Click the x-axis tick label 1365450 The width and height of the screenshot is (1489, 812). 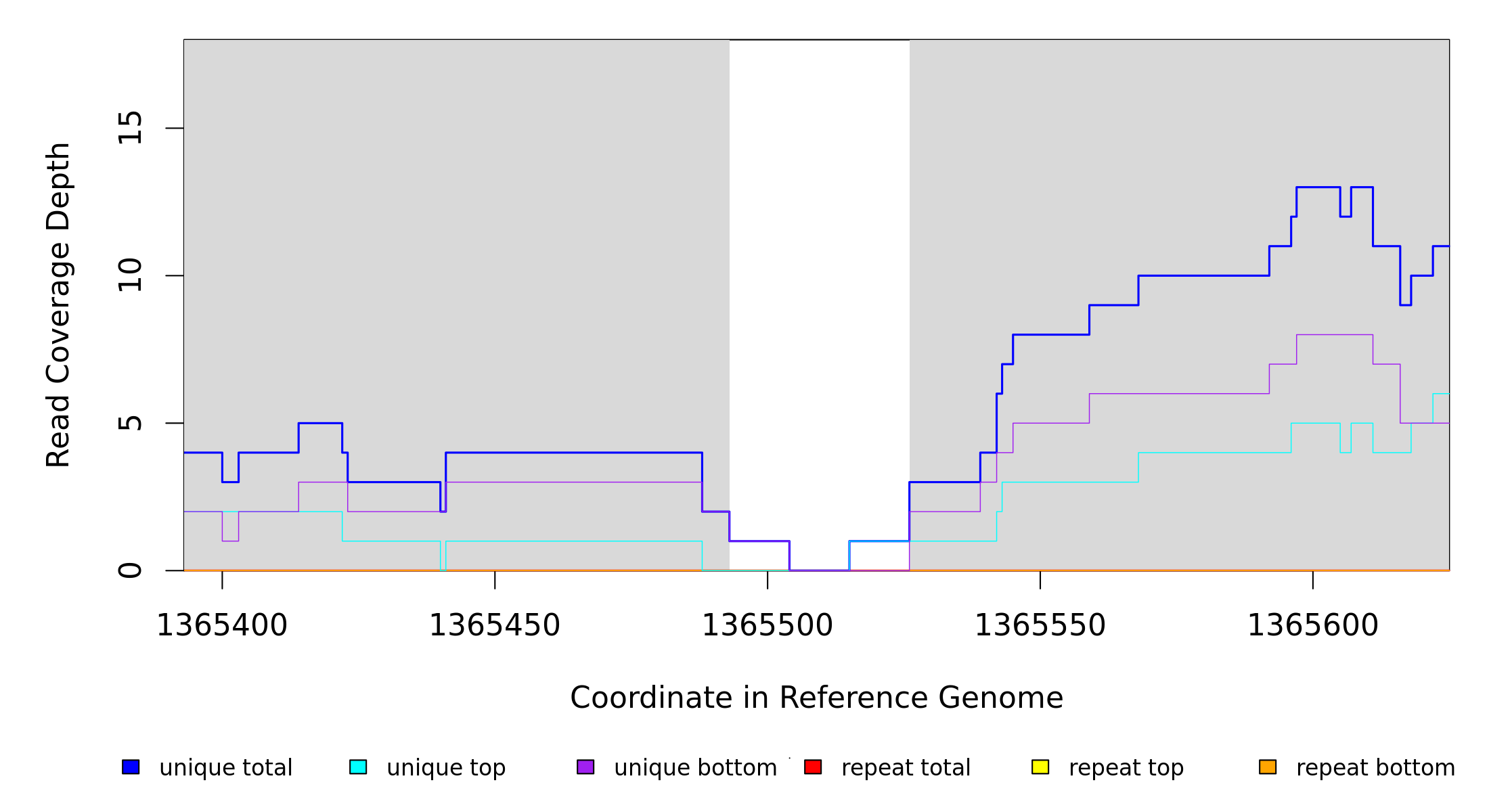[495, 625]
